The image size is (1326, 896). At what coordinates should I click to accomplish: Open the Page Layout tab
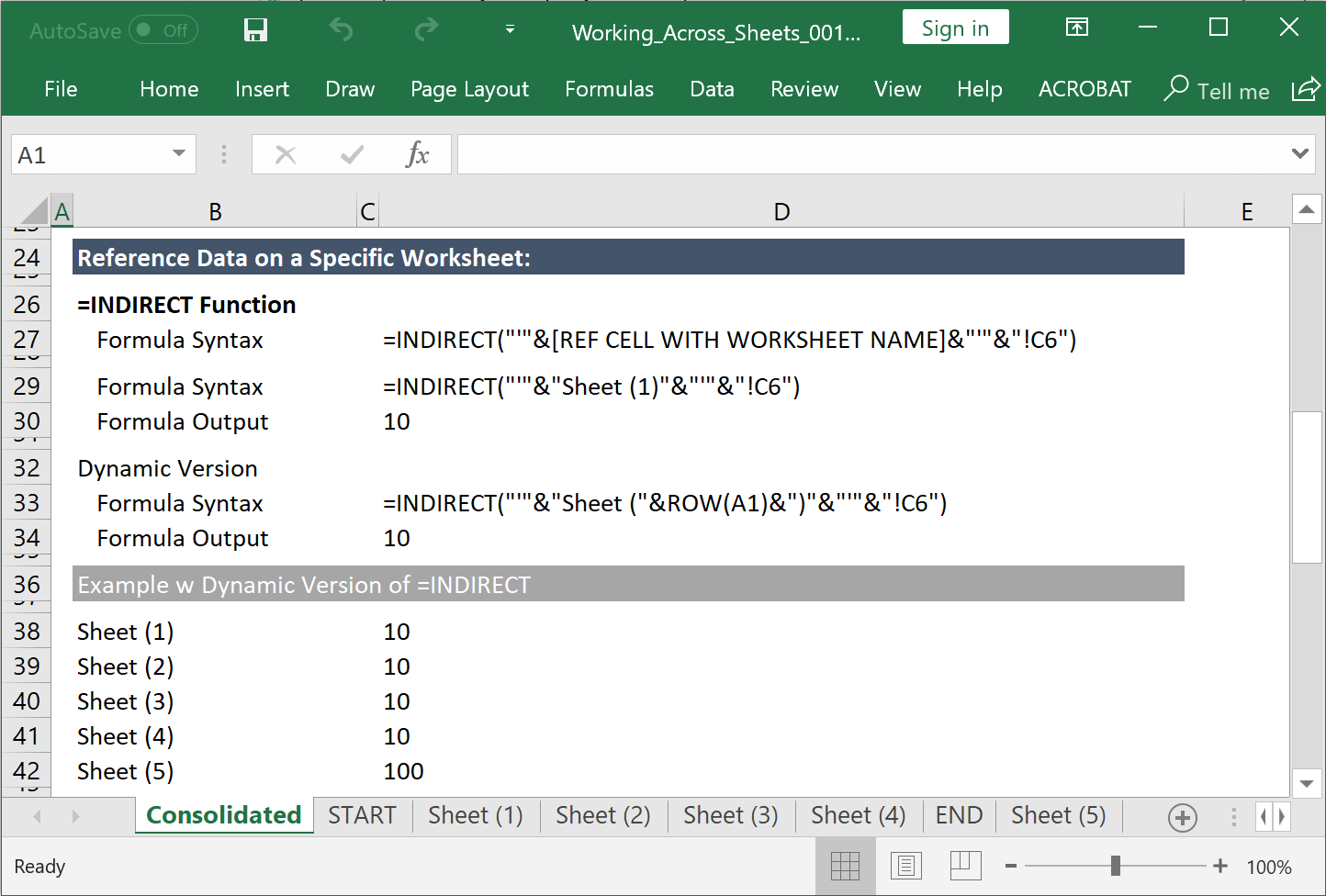pyautogui.click(x=469, y=89)
